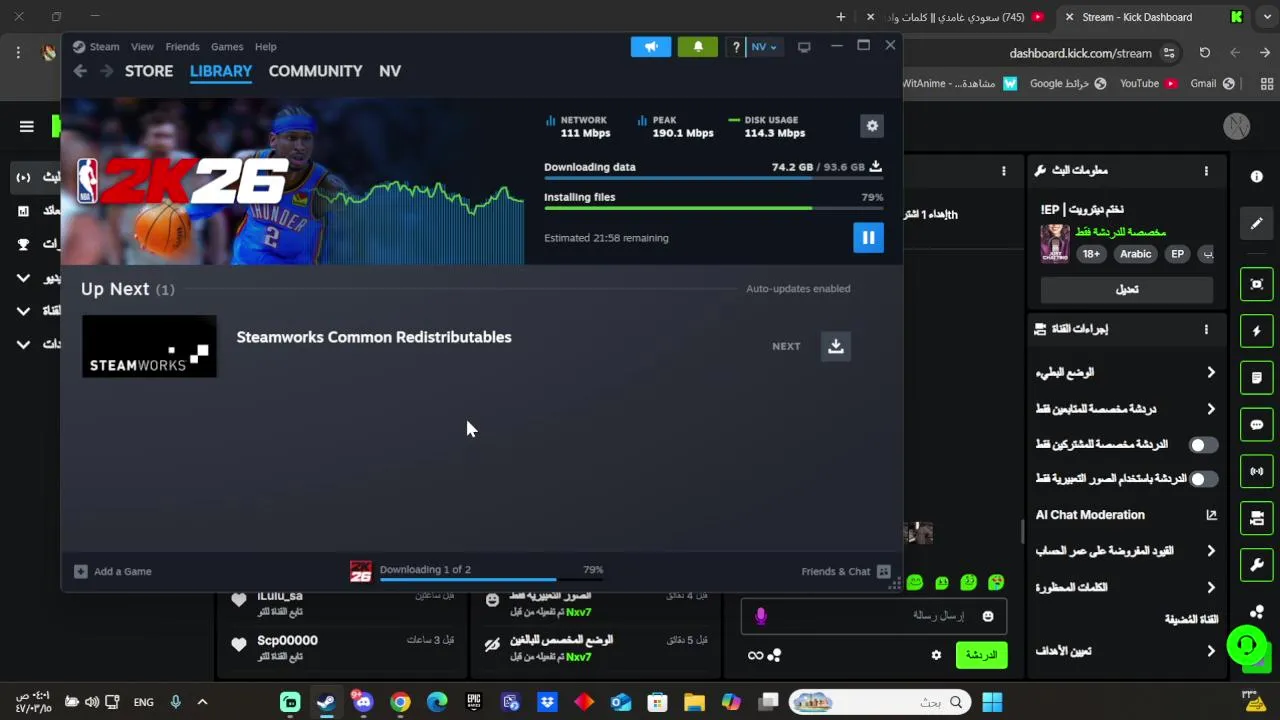The height and width of the screenshot is (720, 1280).
Task: Pause the NBA 2K26 download
Action: 868,238
